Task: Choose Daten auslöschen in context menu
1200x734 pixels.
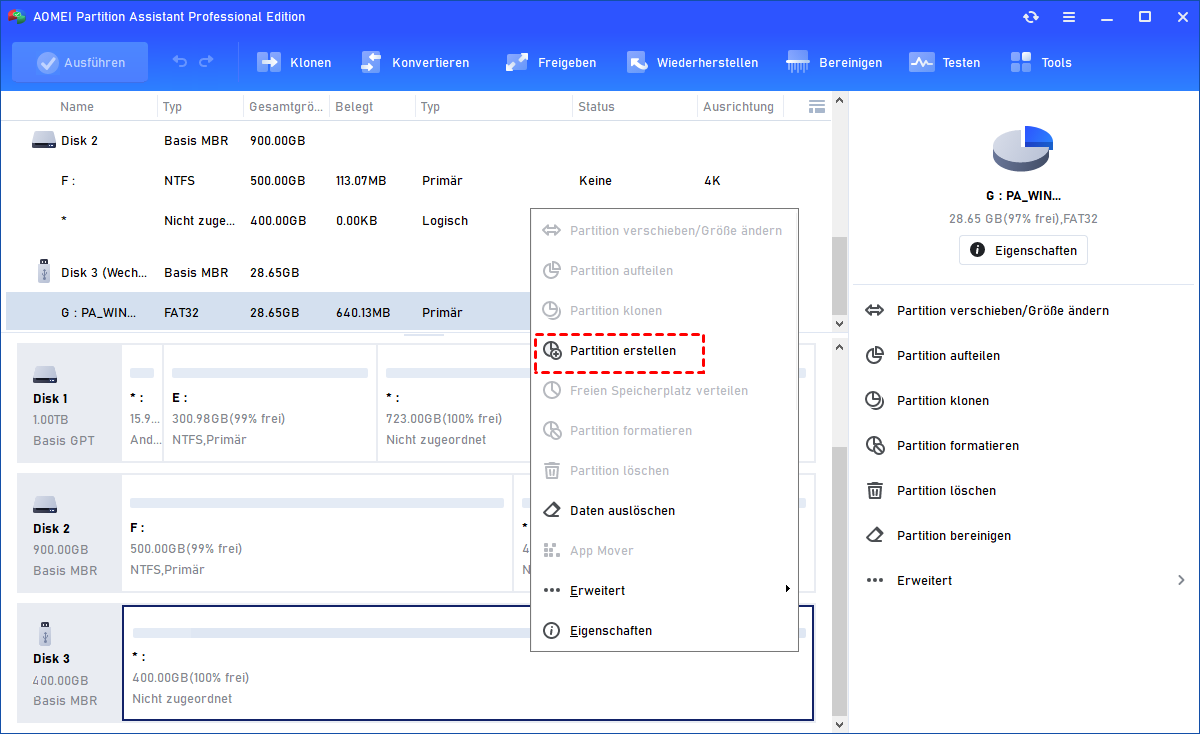Action: 664,511
